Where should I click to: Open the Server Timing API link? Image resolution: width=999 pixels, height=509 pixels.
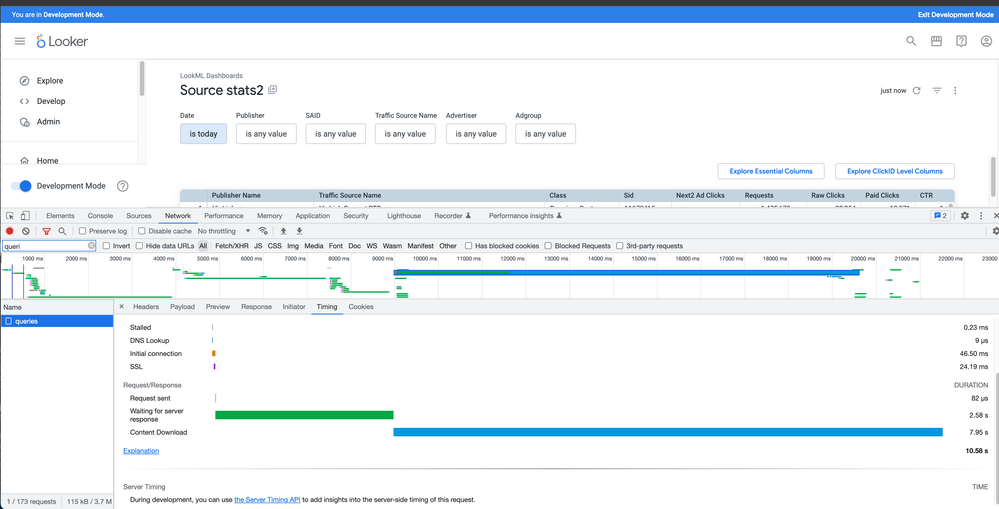tap(267, 499)
